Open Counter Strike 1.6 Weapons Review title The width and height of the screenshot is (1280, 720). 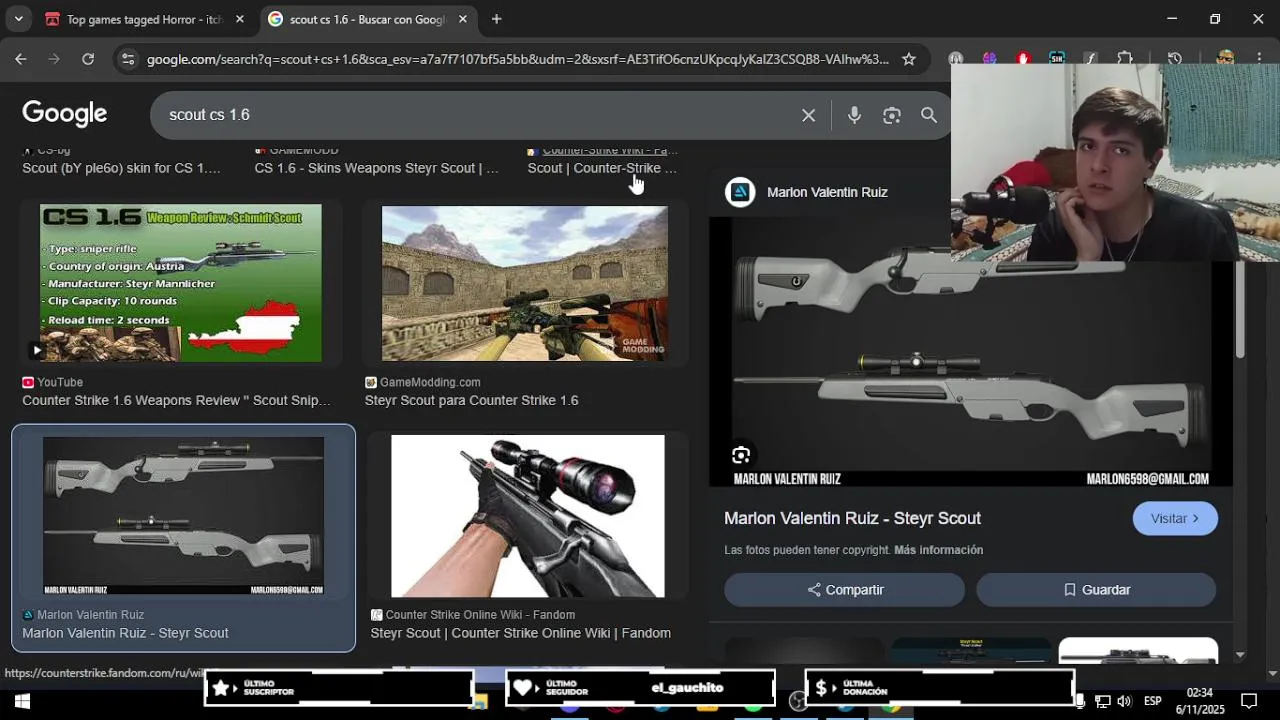176,400
